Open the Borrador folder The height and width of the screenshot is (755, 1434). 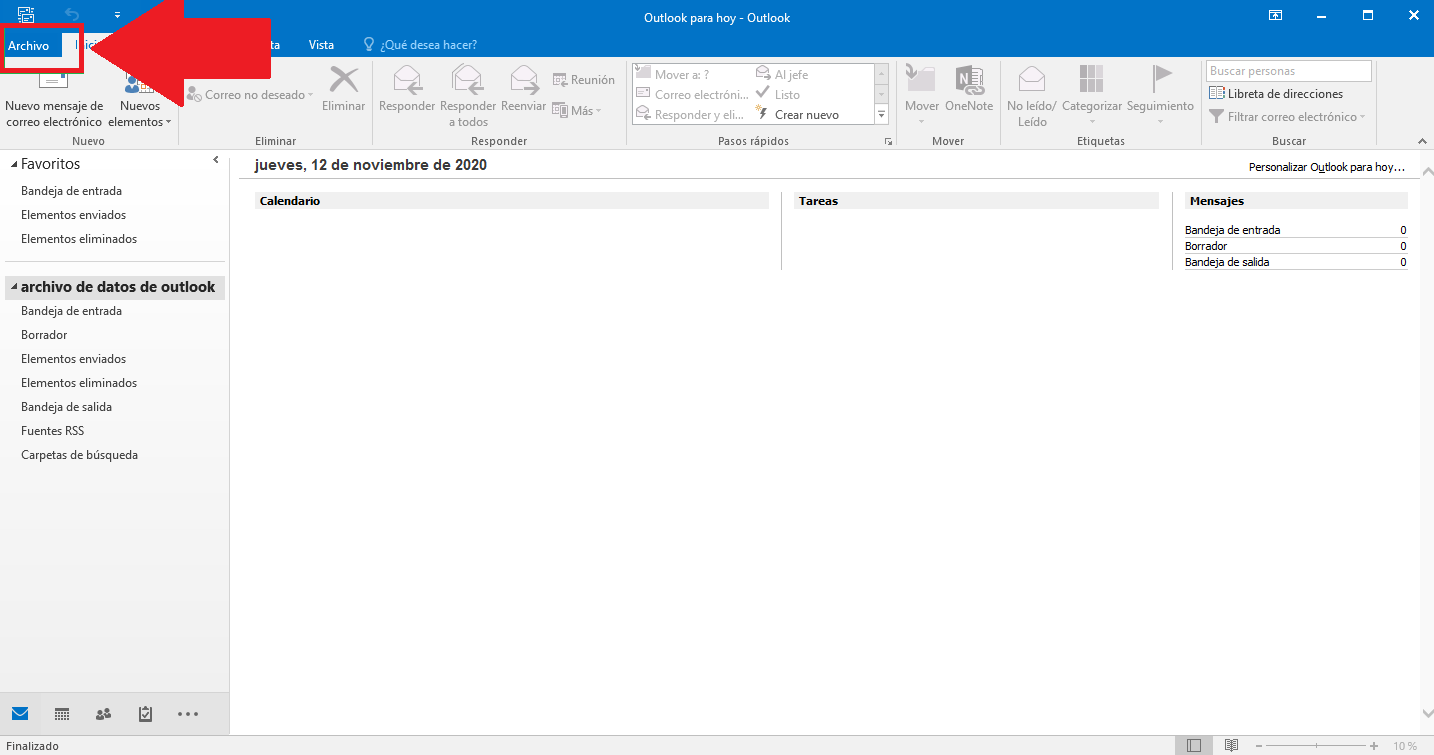point(44,335)
